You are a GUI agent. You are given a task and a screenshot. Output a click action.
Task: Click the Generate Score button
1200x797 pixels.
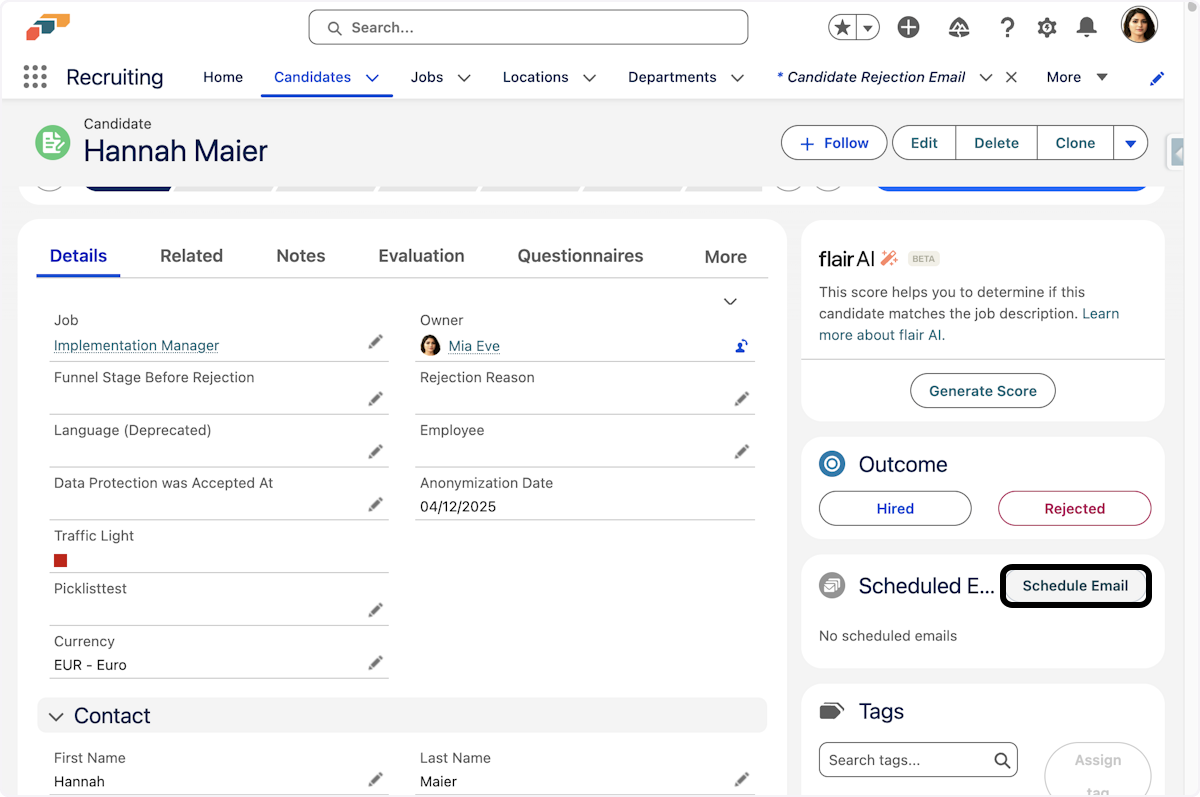point(982,391)
